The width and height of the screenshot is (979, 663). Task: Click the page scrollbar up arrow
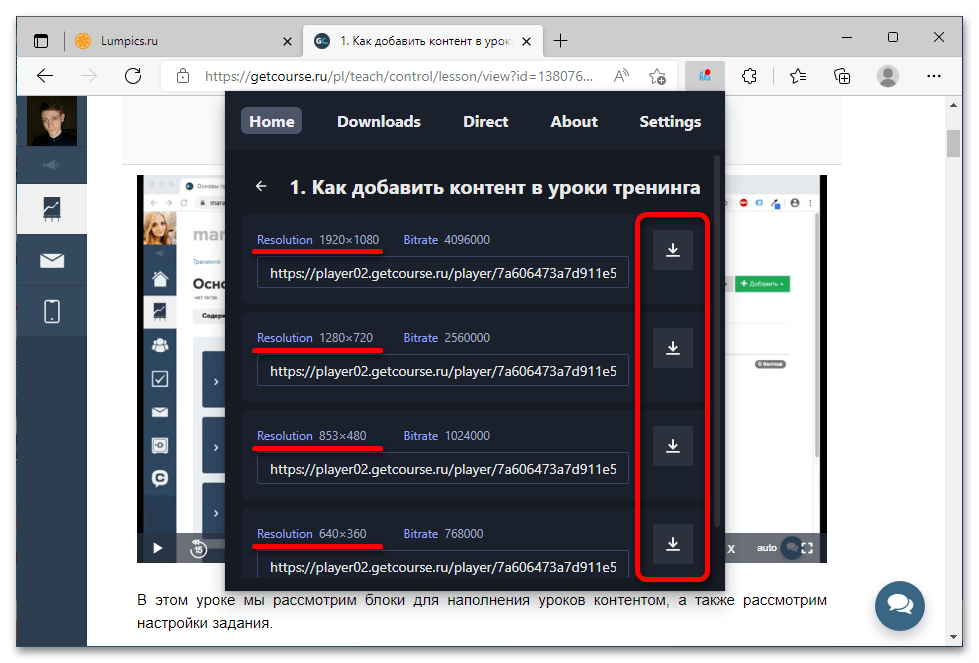(x=953, y=105)
